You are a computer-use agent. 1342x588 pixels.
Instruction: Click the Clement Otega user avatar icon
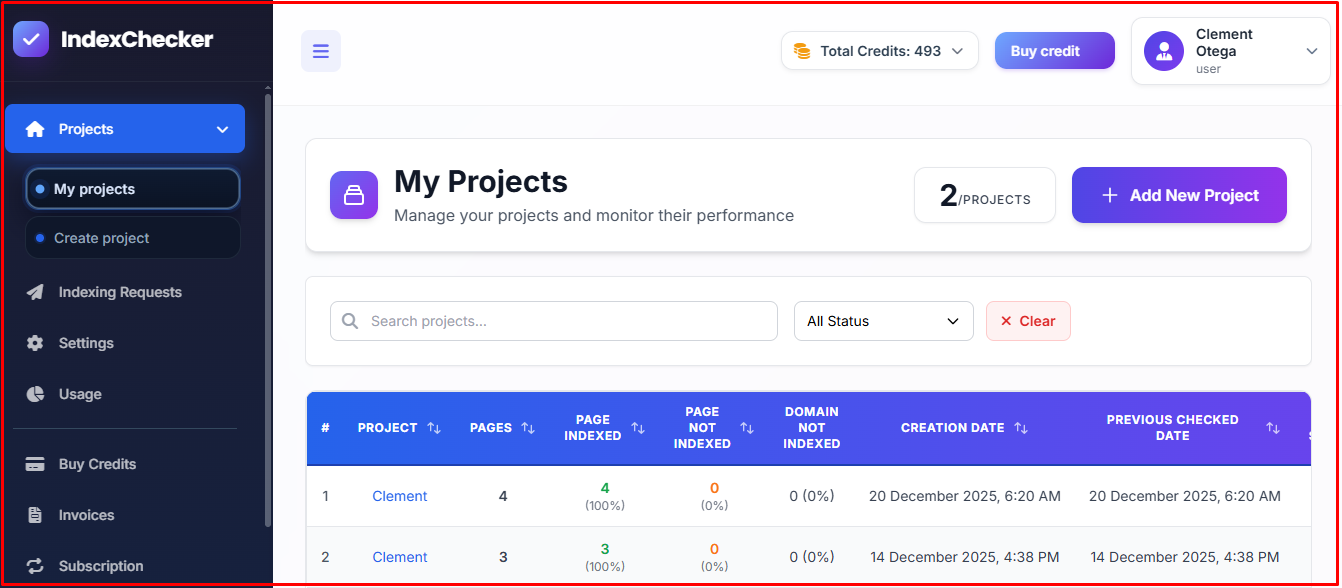pos(1164,51)
